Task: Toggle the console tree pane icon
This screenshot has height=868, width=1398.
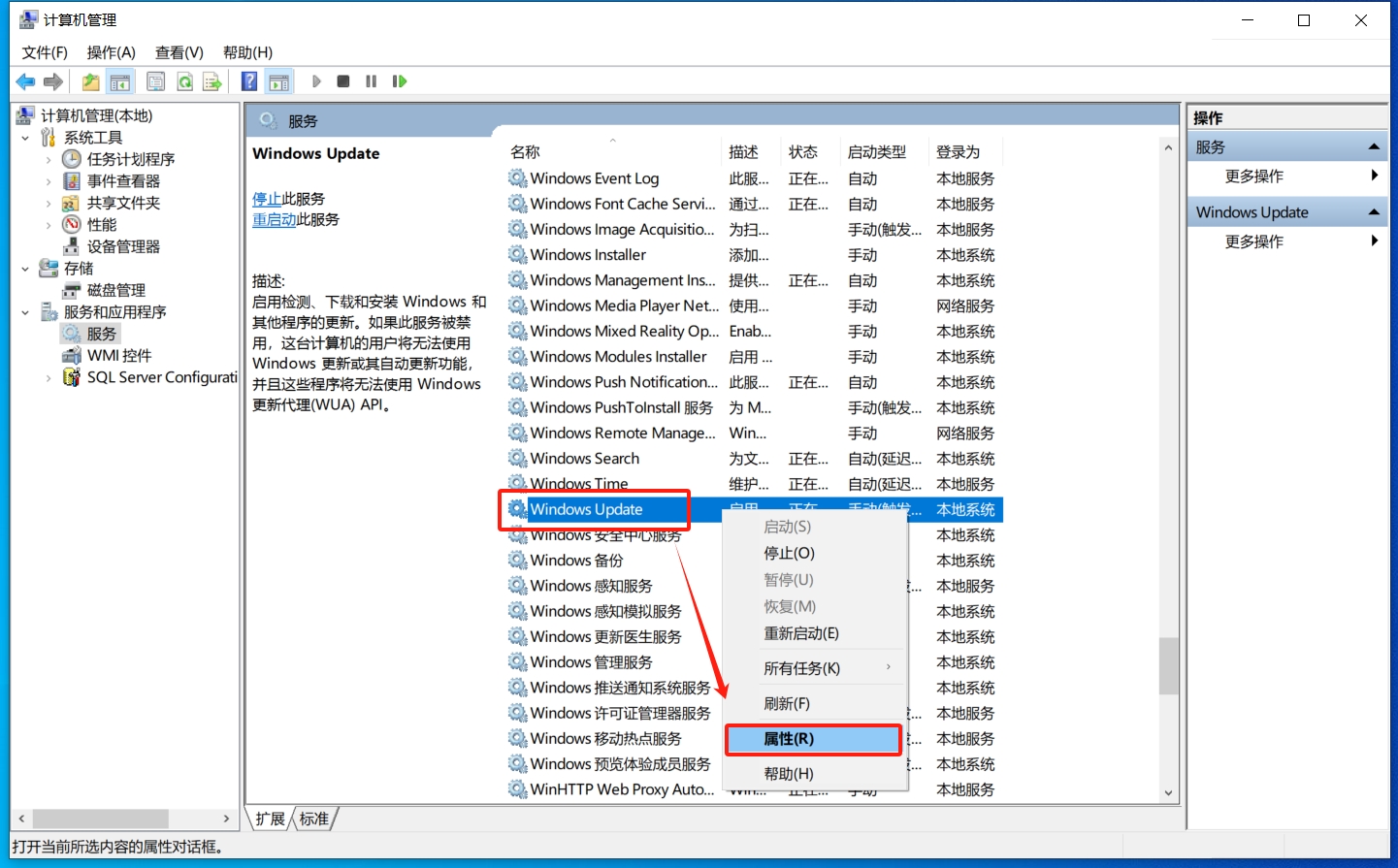Action: click(120, 81)
